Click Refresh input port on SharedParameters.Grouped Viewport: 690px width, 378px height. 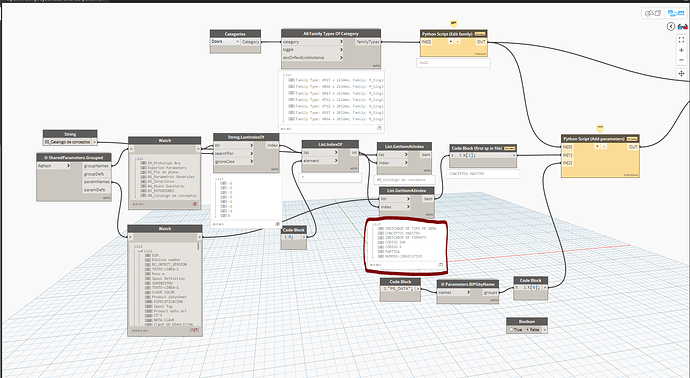54,166
